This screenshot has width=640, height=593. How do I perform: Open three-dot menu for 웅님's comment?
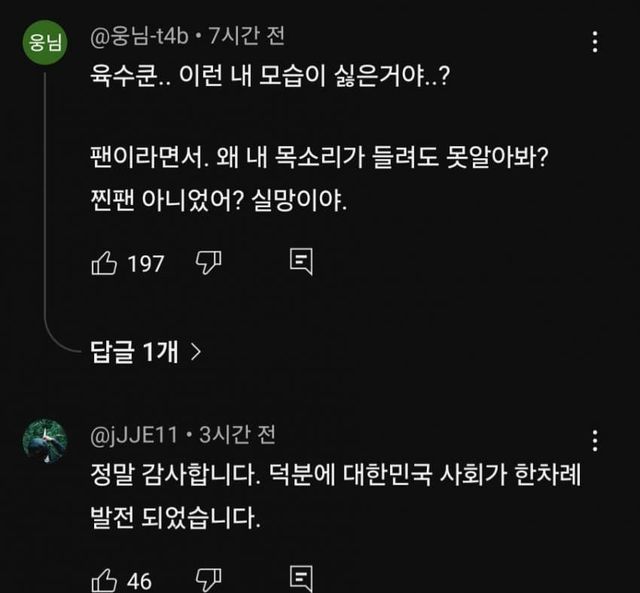coord(596,42)
